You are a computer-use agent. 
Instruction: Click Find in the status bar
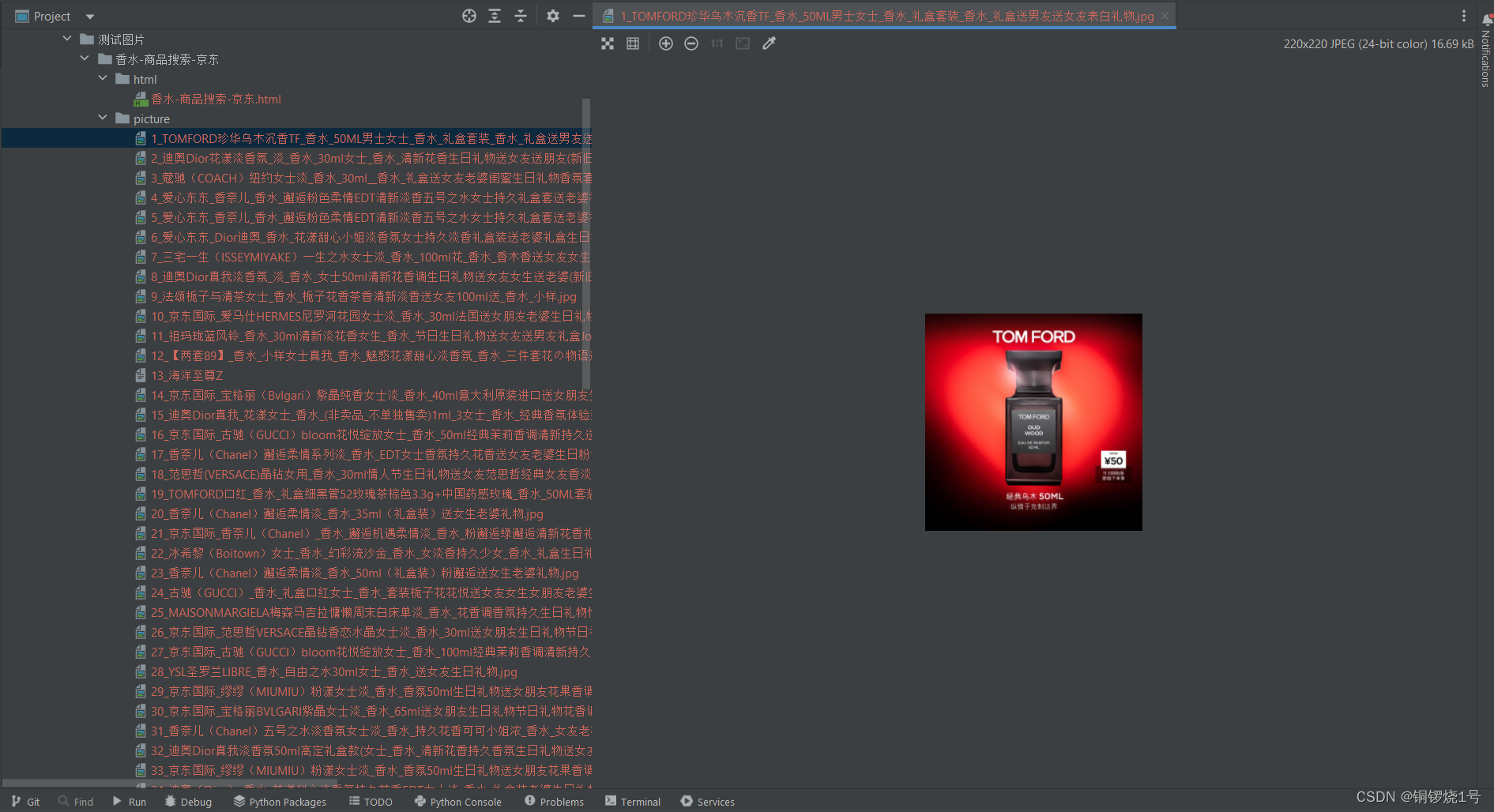[76, 801]
